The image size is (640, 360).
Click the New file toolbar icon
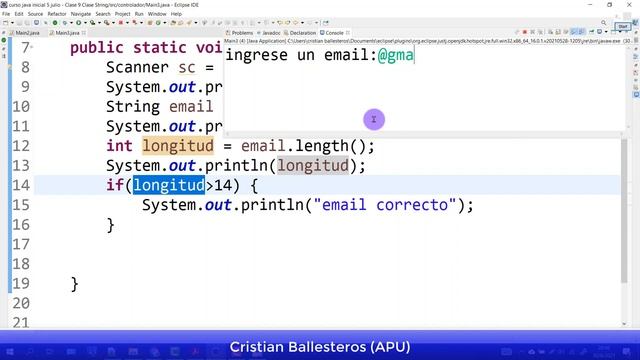tap(5, 23)
